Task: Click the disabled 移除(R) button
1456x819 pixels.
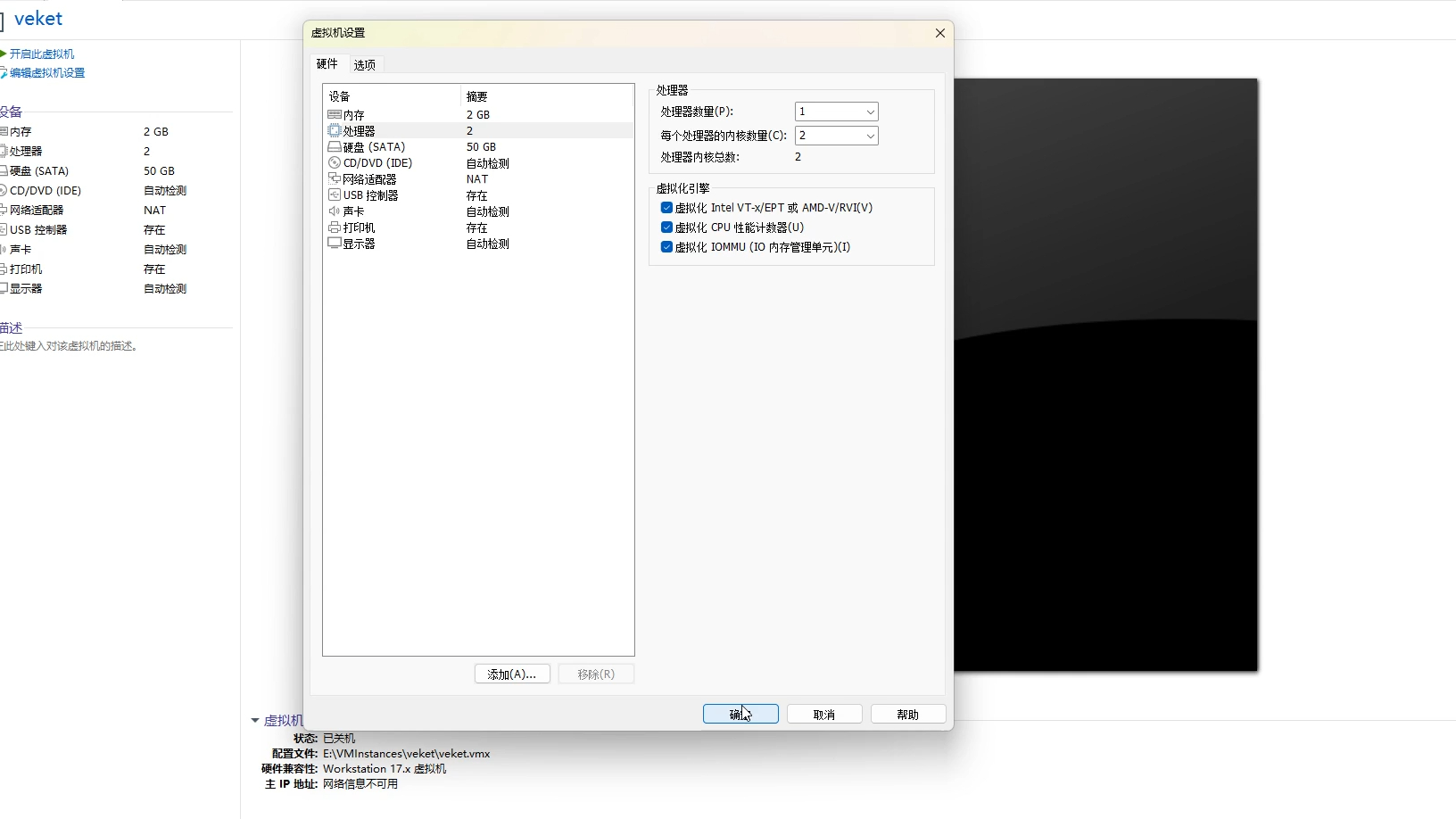Action: point(596,674)
